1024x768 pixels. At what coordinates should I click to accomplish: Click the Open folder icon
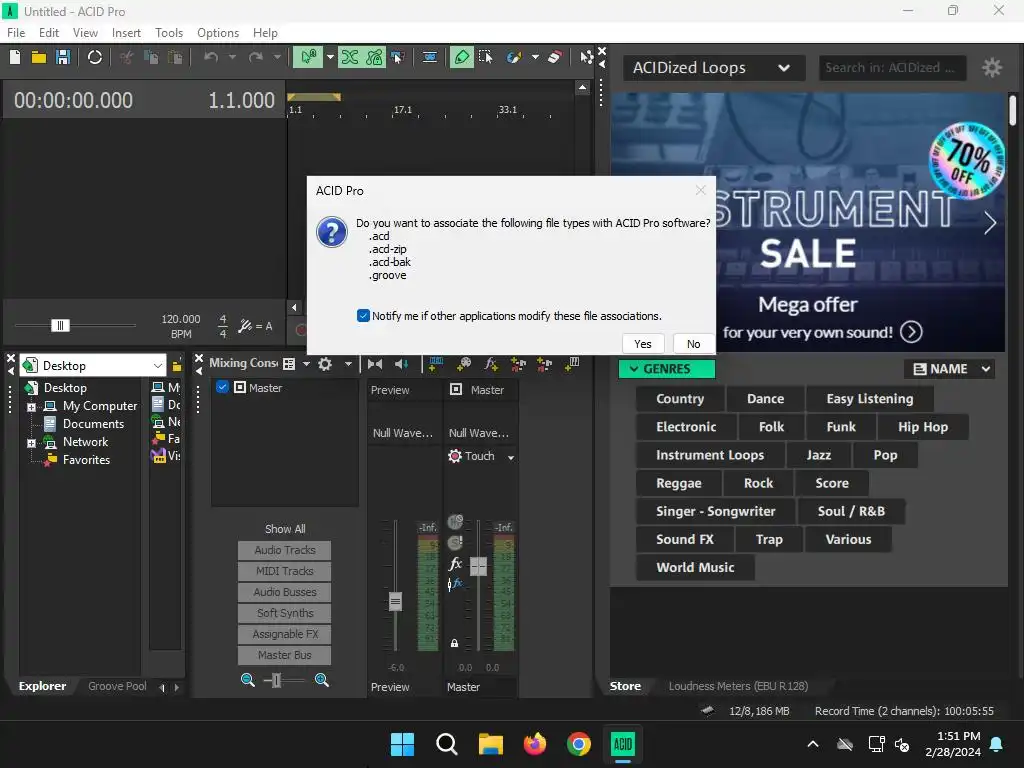pos(39,57)
